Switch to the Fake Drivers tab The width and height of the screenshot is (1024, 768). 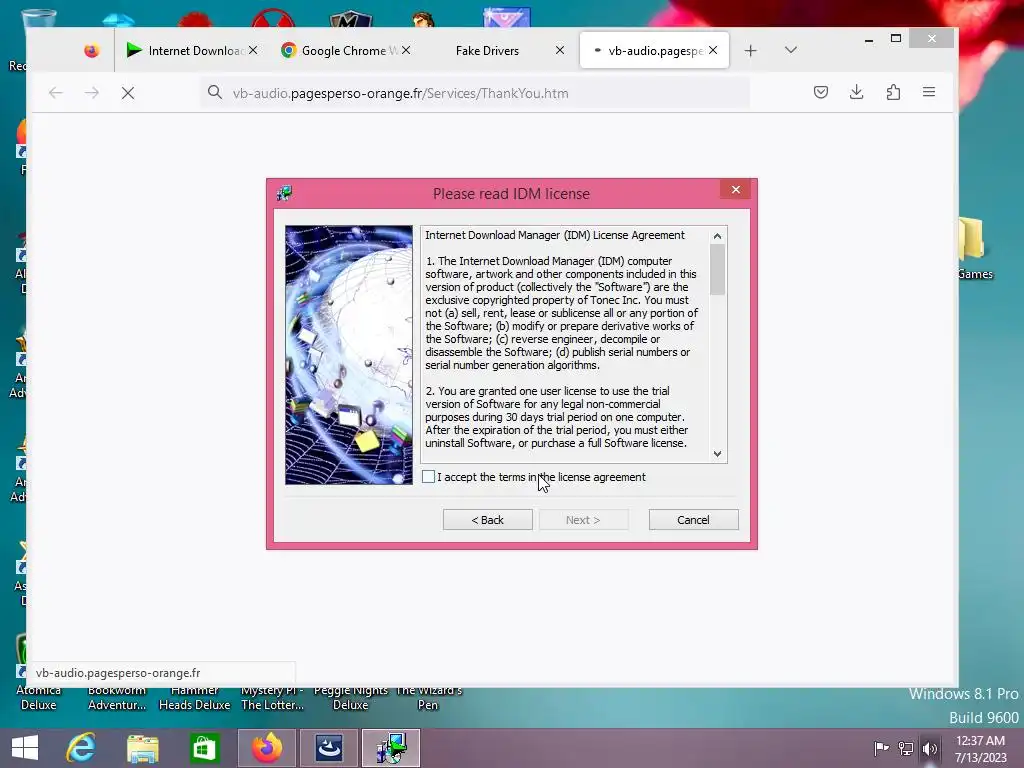(487, 50)
